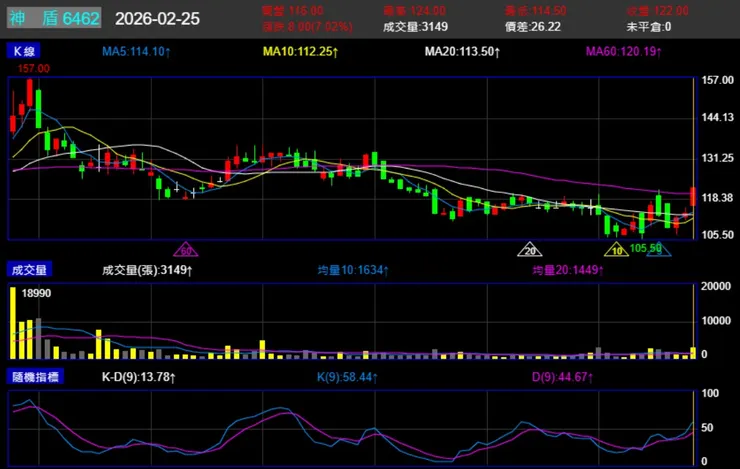Click the 20000 volume axis label
Viewport: 740px width, 469px height.
point(716,286)
